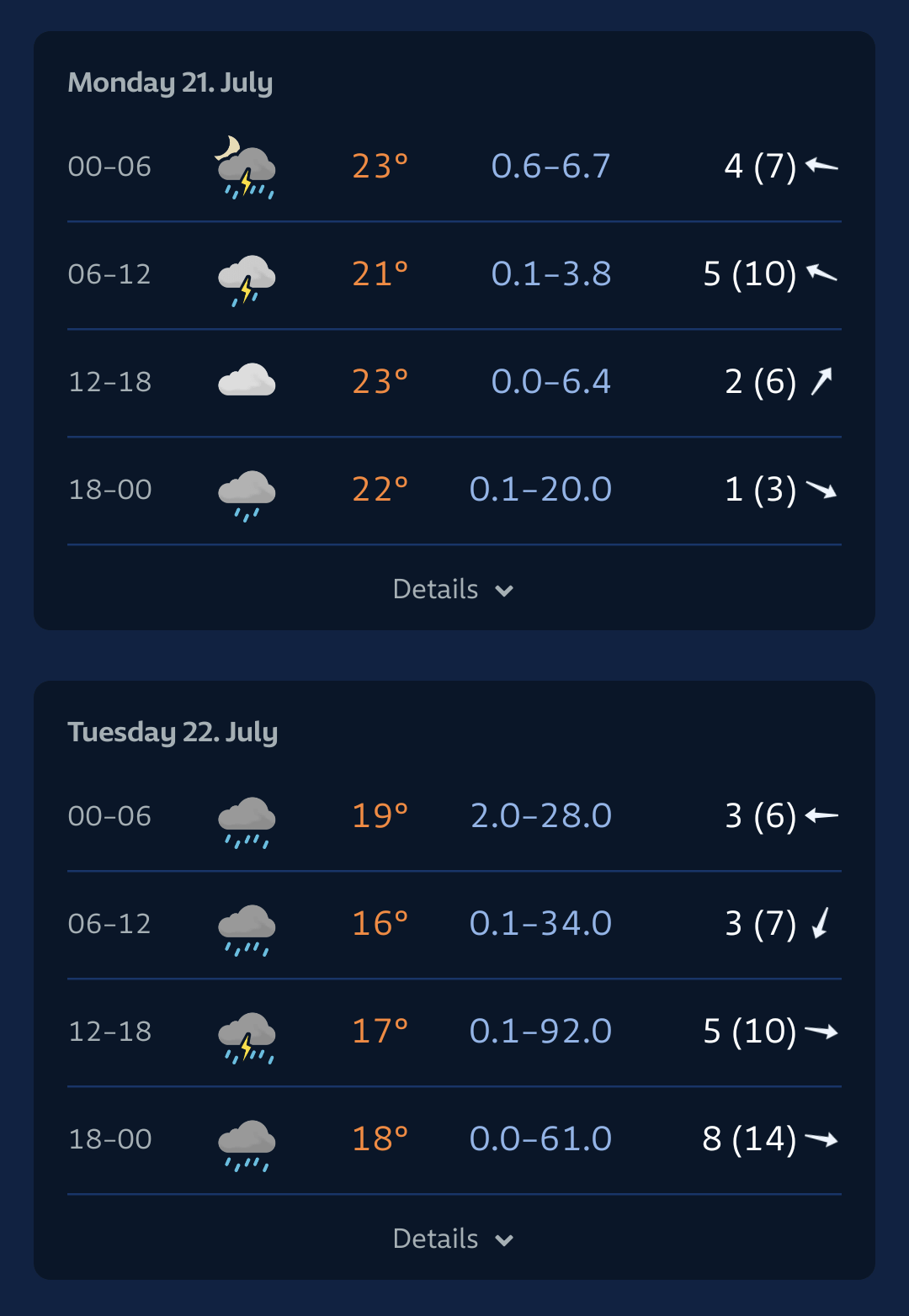909x1316 pixels.
Task: Open the Monday 21. July heading
Action: 170,82
